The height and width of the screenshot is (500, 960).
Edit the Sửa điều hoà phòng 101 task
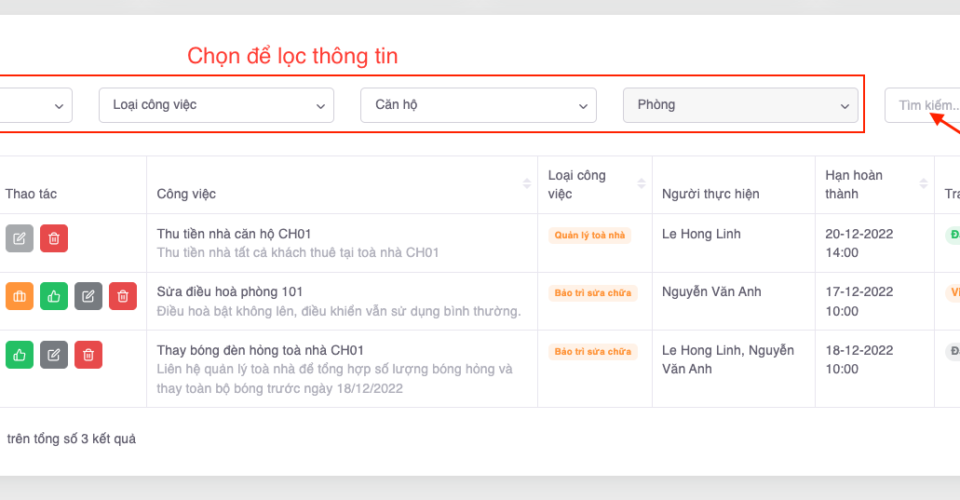pyautogui.click(x=88, y=296)
